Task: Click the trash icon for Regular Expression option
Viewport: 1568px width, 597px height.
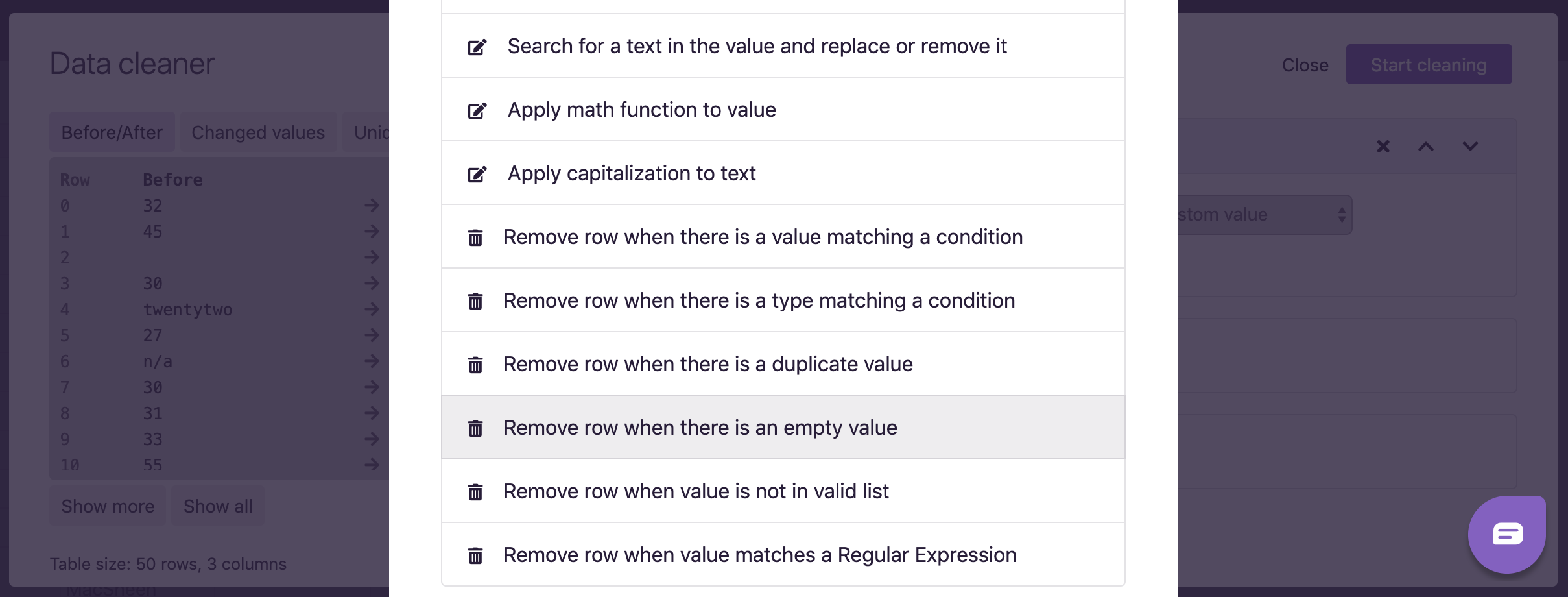Action: pos(475,555)
